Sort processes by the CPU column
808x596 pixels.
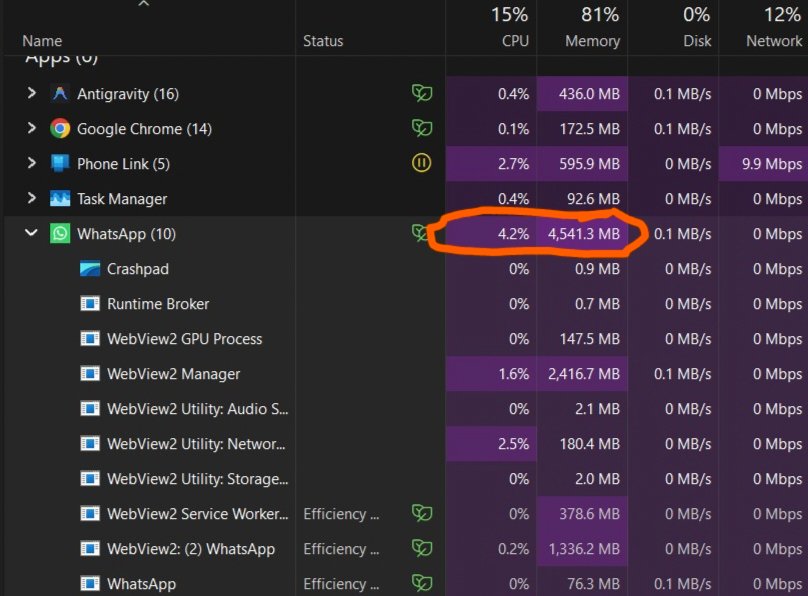[515, 41]
